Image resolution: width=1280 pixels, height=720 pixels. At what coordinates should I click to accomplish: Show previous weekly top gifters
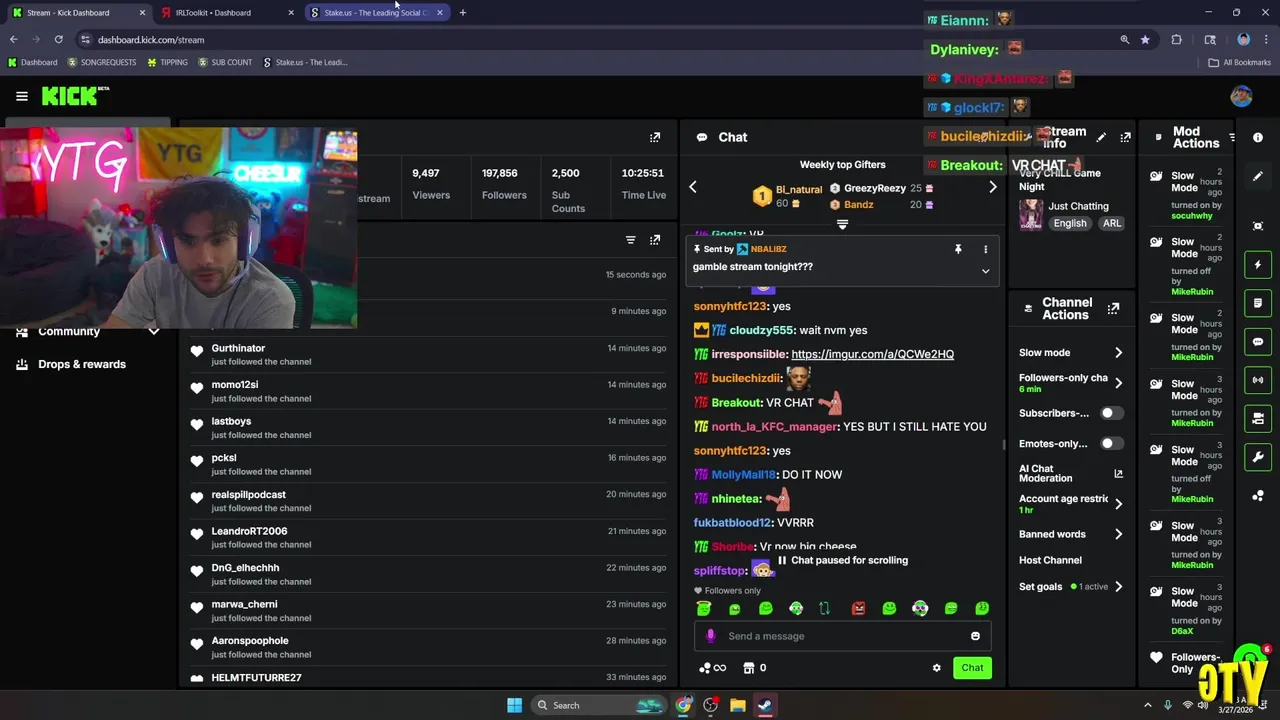coord(692,187)
